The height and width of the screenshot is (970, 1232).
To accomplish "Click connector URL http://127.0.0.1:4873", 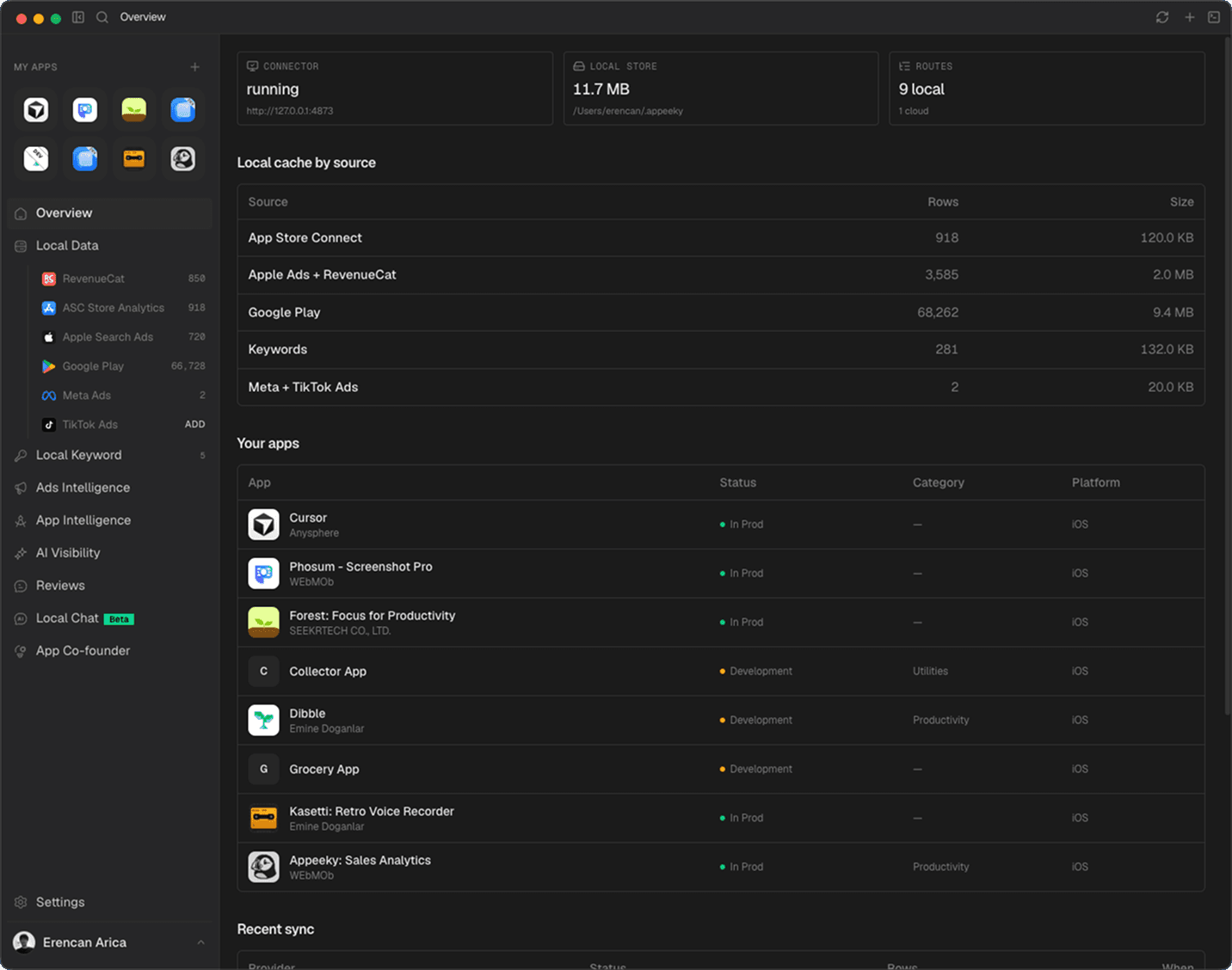I will point(290,111).
